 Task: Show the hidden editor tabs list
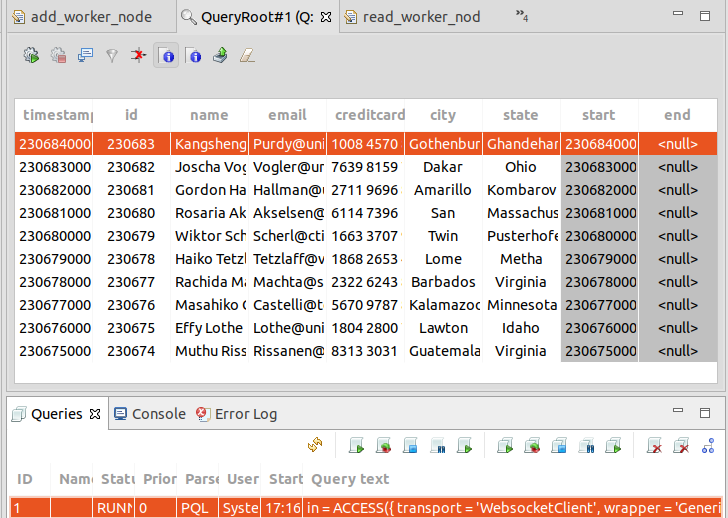pyautogui.click(x=521, y=16)
